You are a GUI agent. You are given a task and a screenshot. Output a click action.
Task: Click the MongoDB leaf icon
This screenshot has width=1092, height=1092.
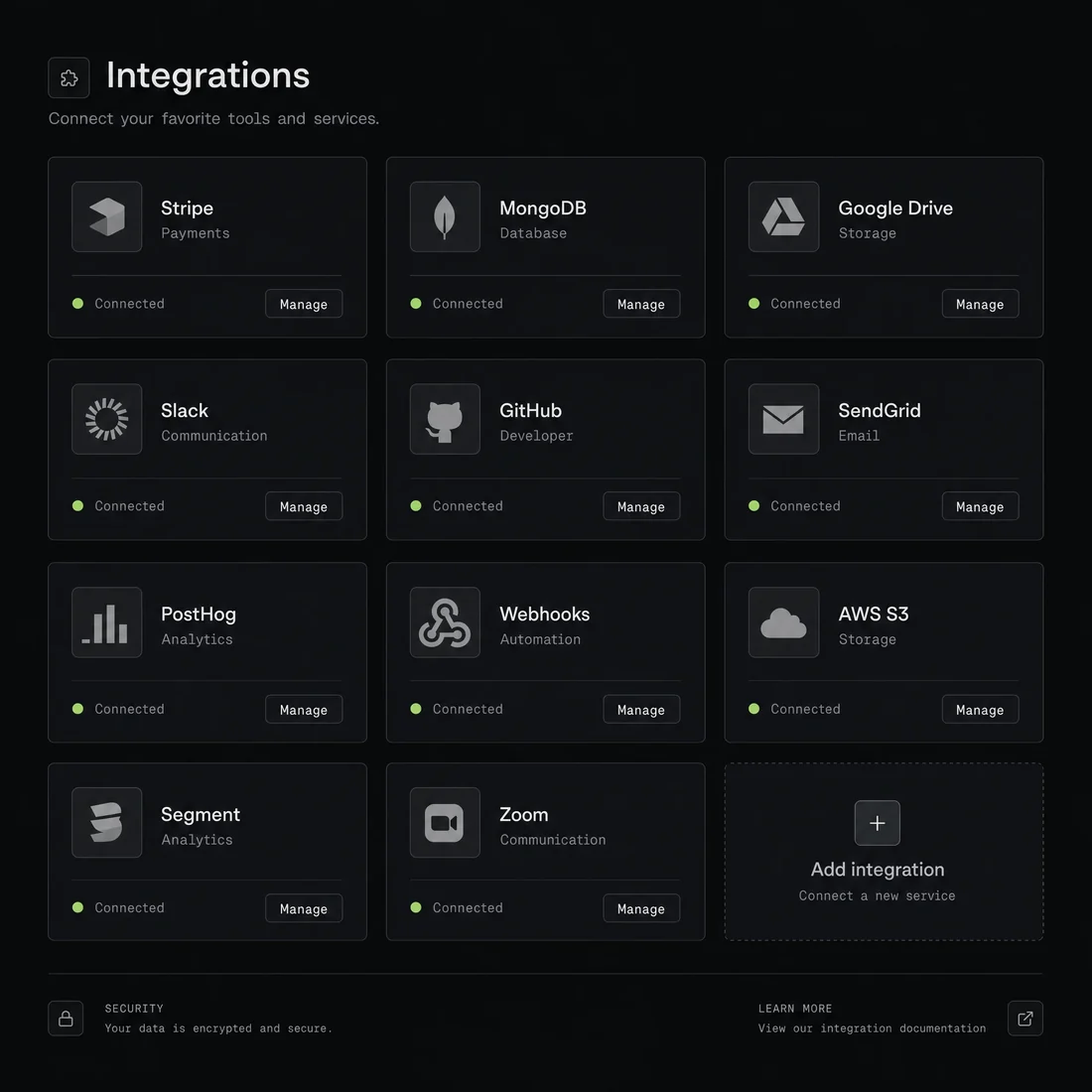445,216
